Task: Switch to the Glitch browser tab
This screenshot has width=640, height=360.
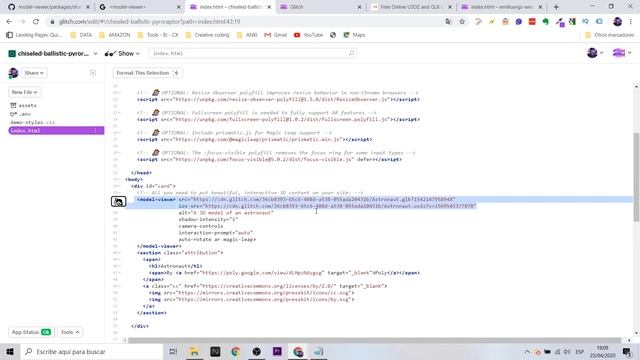Action: click(x=320, y=7)
